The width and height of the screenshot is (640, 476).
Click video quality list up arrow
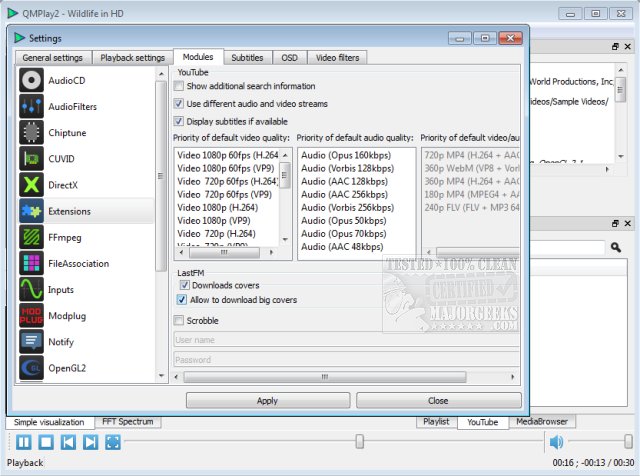point(285,155)
